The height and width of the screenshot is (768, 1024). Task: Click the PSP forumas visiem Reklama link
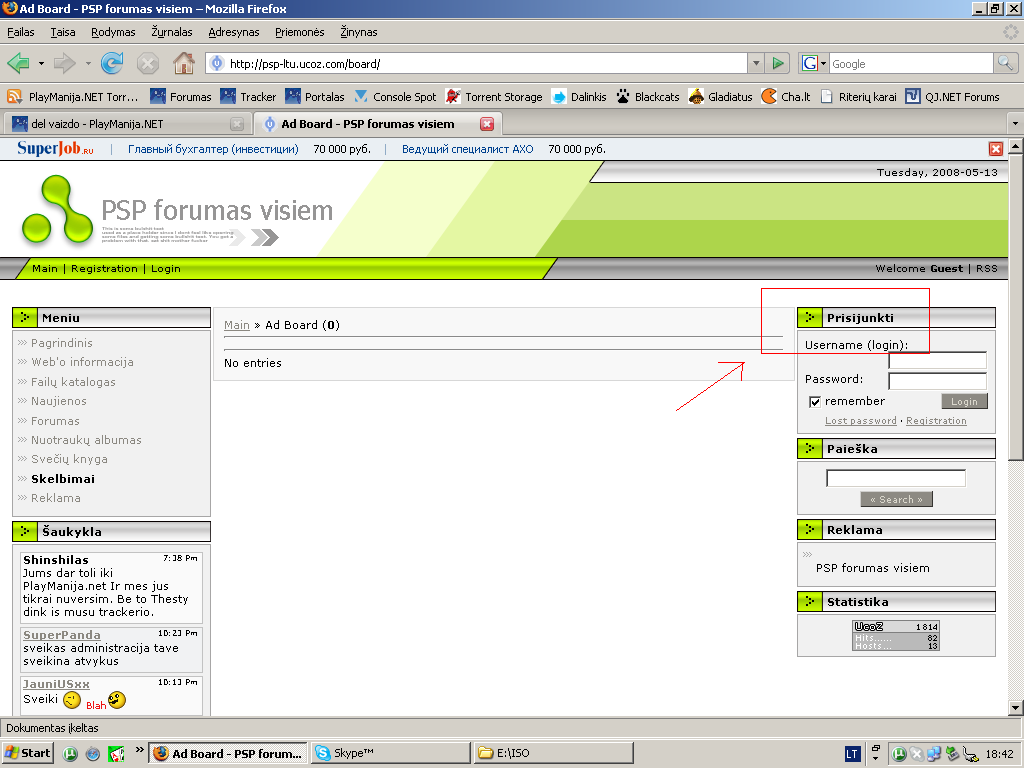pyautogui.click(x=872, y=568)
